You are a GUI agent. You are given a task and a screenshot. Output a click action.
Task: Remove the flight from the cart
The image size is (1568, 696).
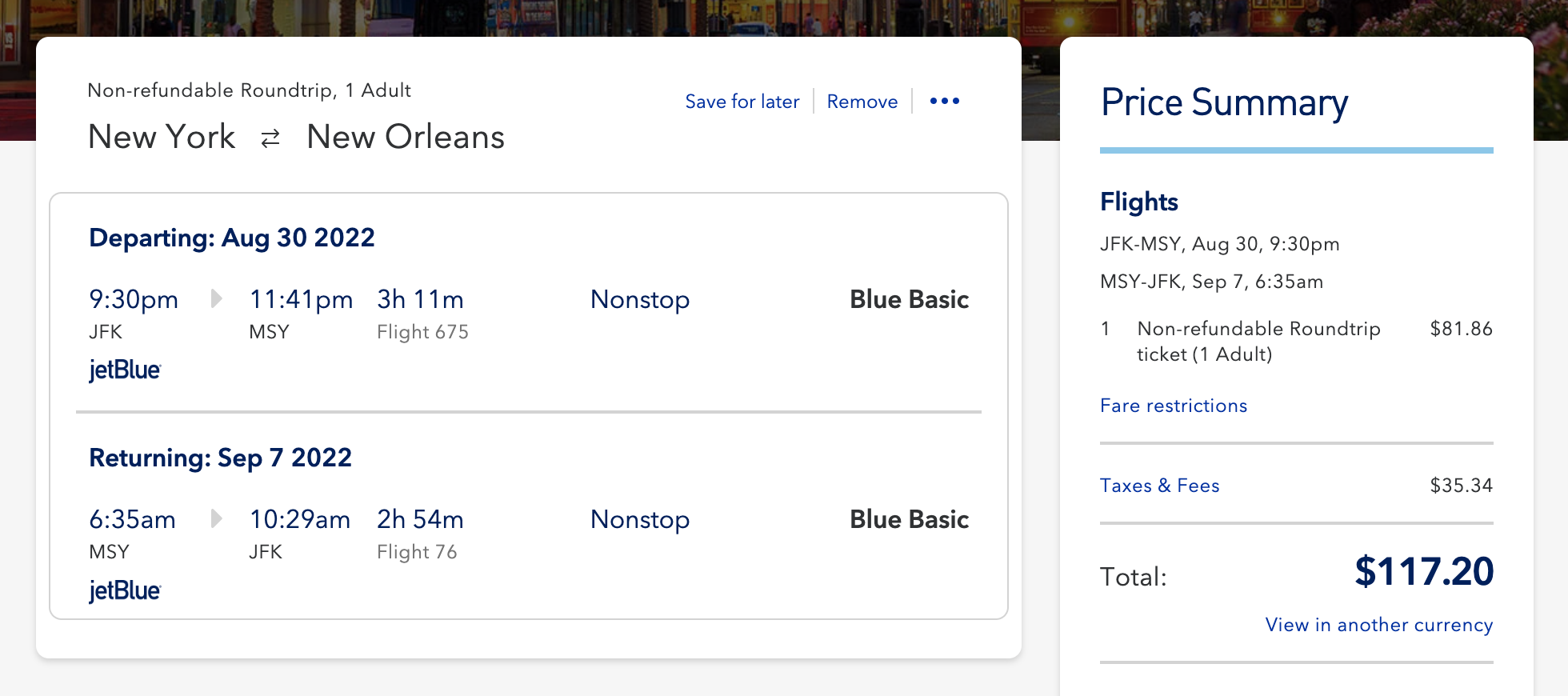(x=862, y=102)
